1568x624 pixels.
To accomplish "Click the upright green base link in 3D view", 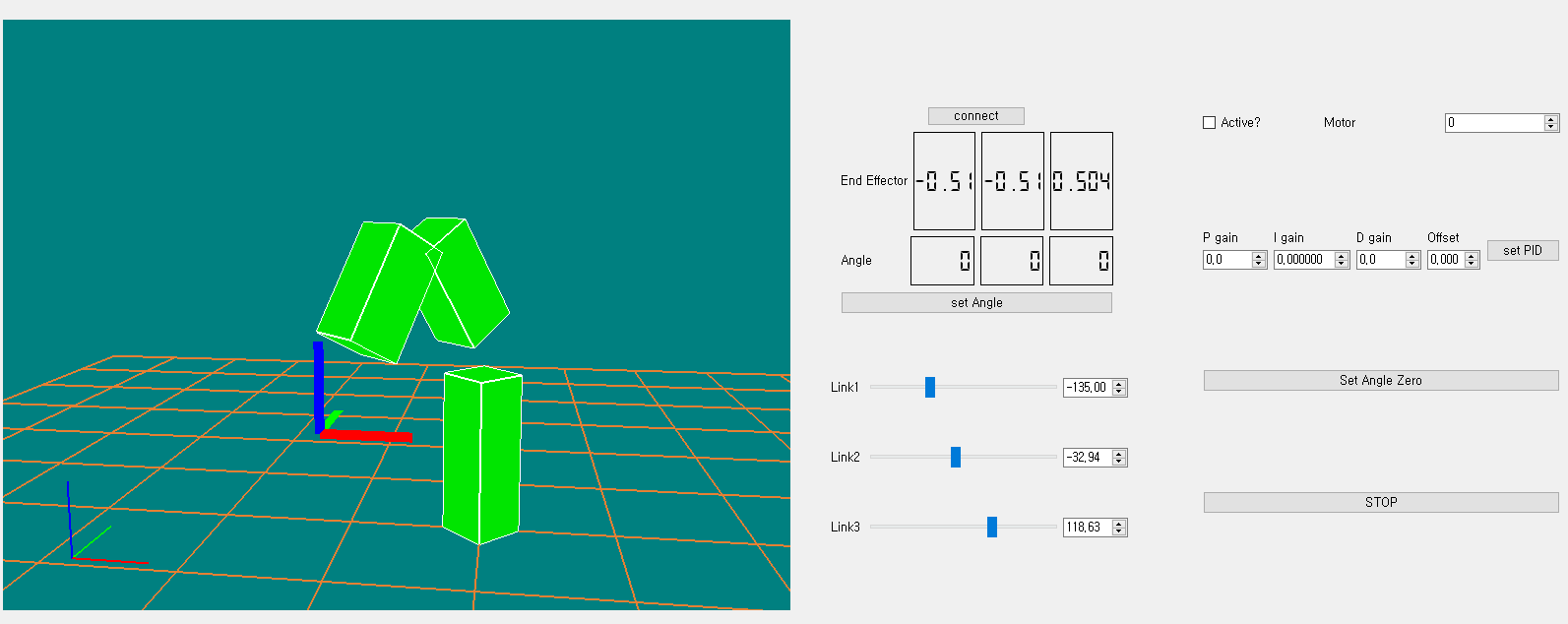I will pyautogui.click(x=480, y=453).
